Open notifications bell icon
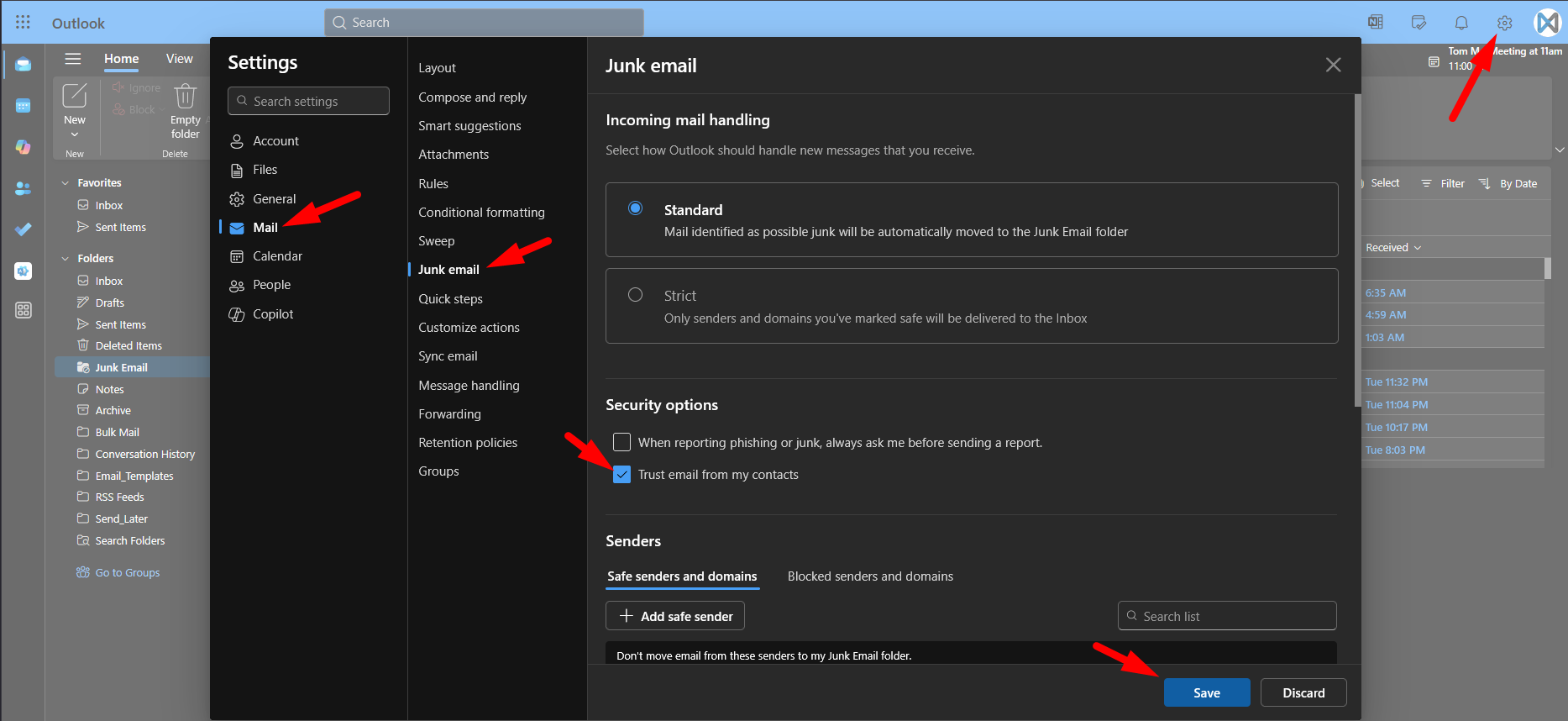The image size is (1568, 721). pos(1461,23)
